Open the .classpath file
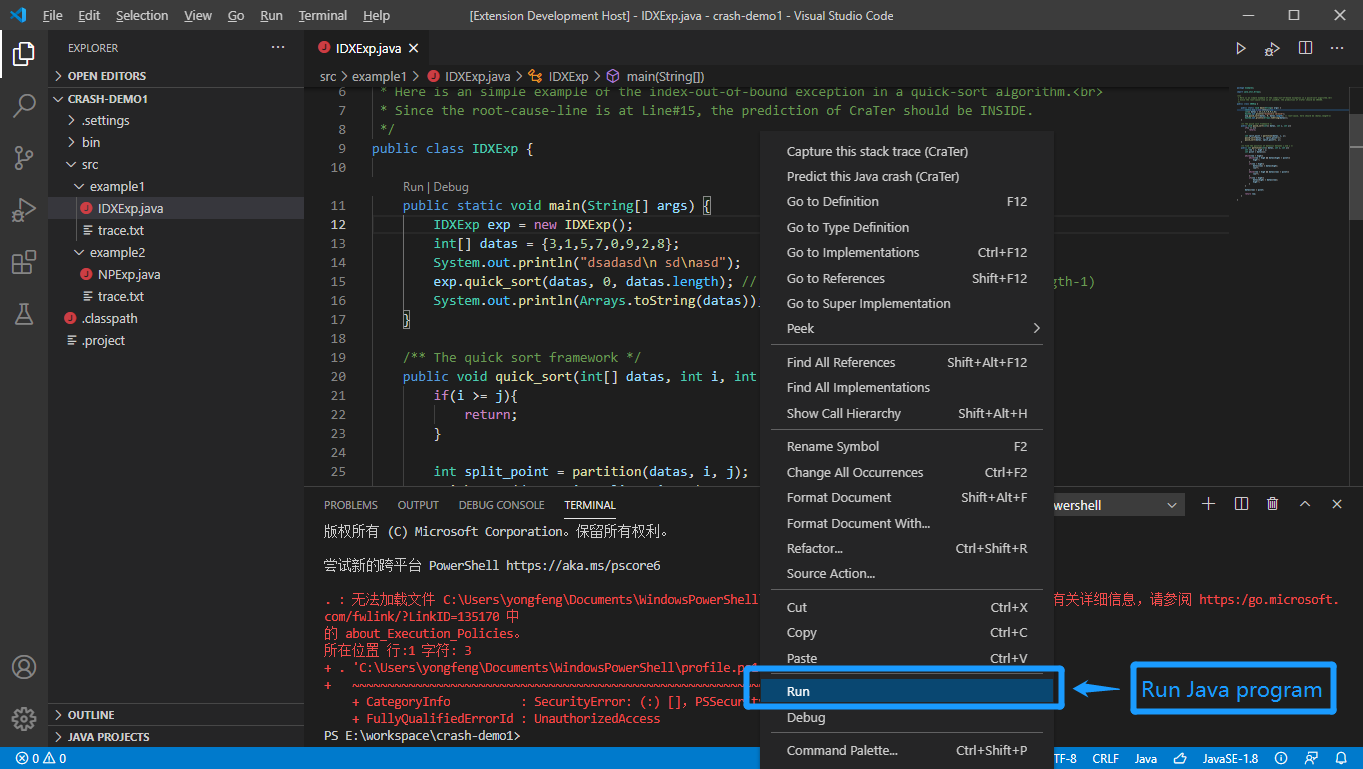This screenshot has width=1363, height=769. [176, 318]
